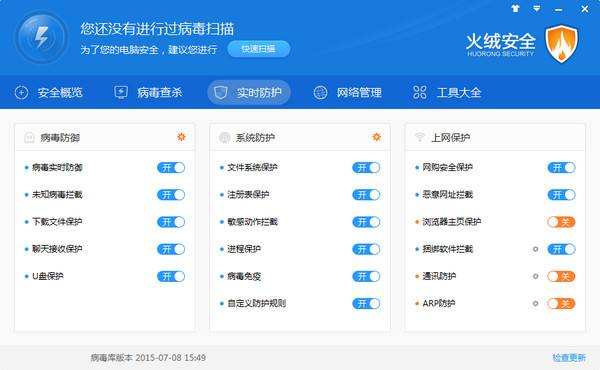
Task: Click 检查更新 link
Action: pyautogui.click(x=569, y=358)
